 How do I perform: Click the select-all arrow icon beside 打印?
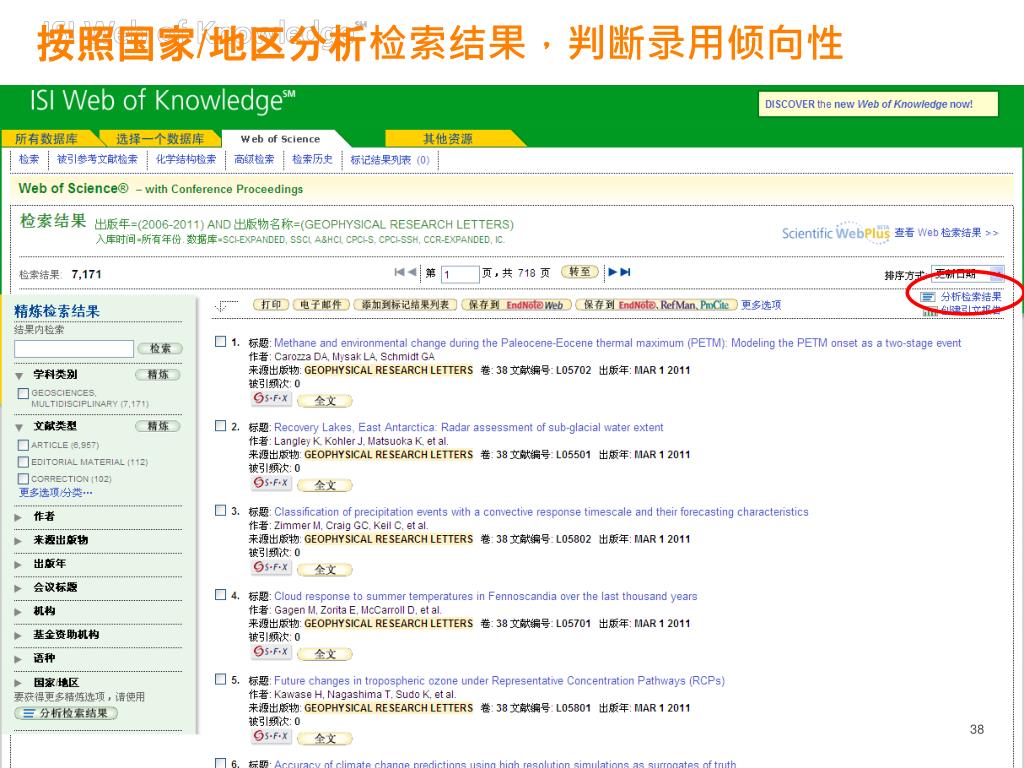(226, 305)
